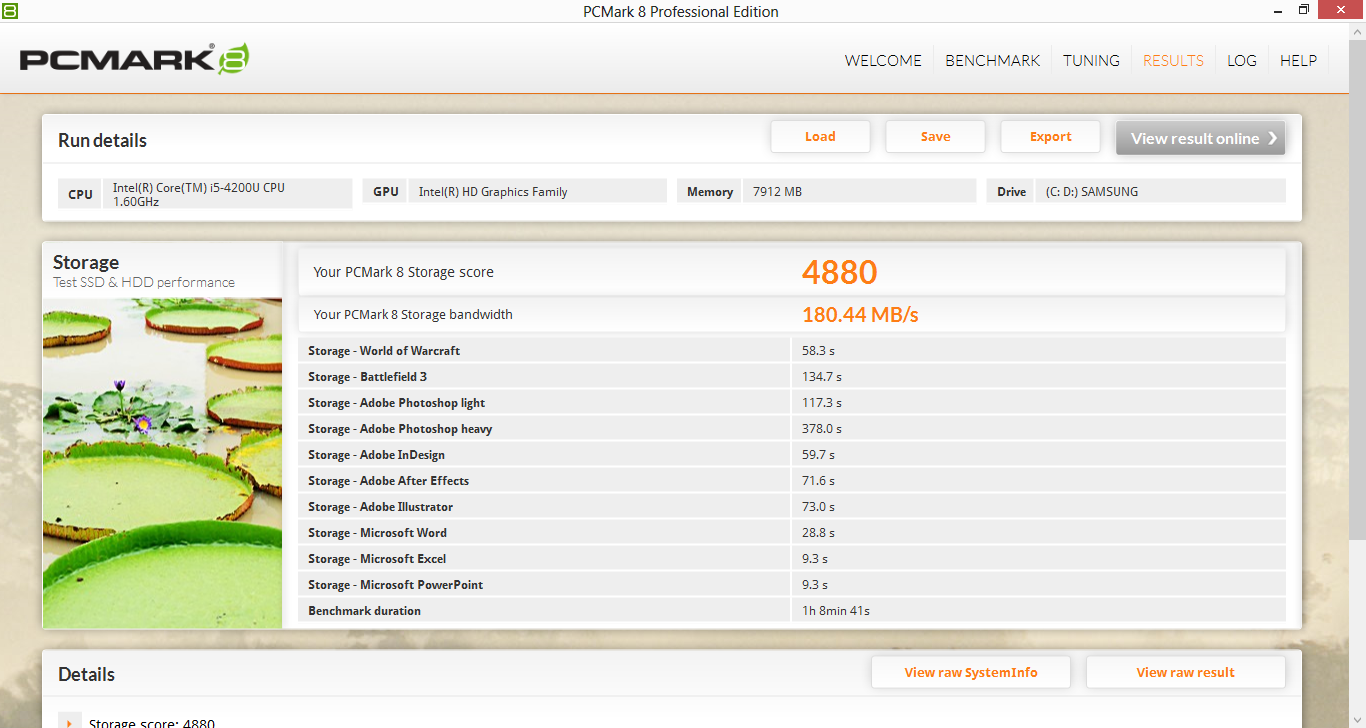
Task: Open the WELCOME tab
Action: tap(883, 60)
